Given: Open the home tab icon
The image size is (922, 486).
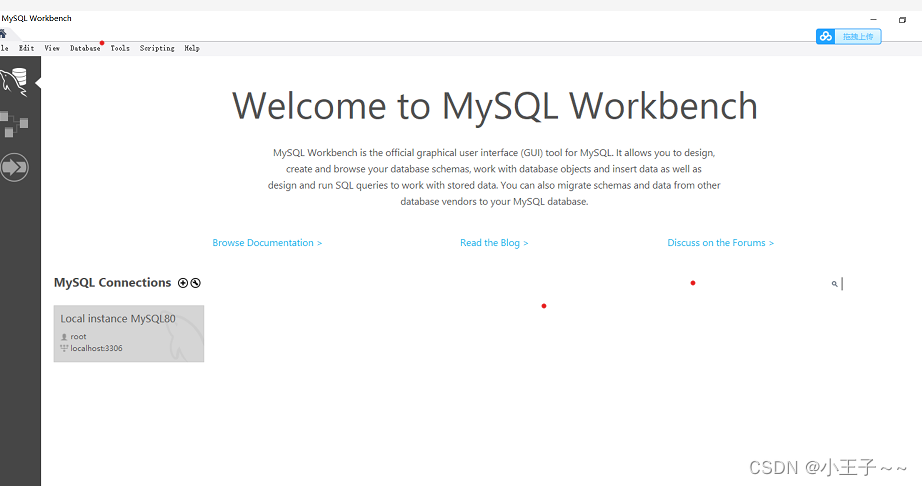Looking at the screenshot, I should tap(2, 33).
